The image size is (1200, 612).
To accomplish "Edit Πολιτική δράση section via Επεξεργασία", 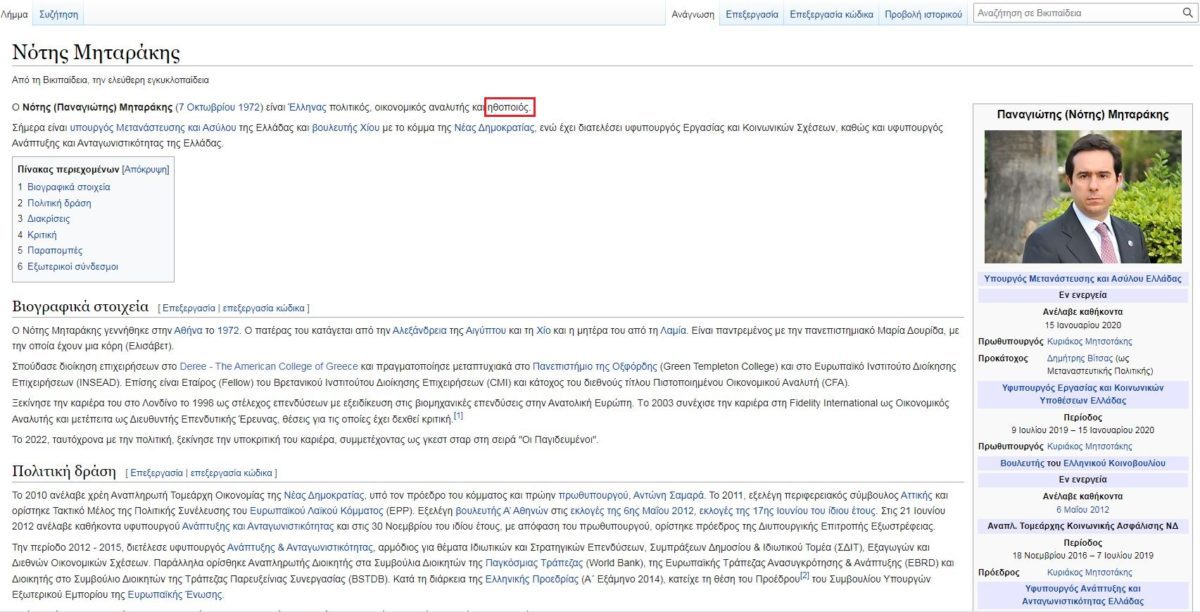I will click(x=155, y=472).
